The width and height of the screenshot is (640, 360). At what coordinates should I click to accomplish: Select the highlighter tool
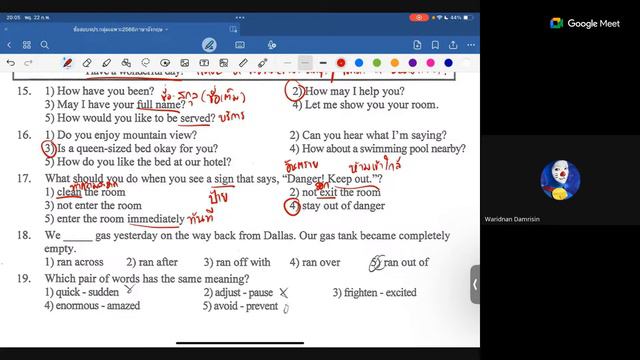point(107,63)
